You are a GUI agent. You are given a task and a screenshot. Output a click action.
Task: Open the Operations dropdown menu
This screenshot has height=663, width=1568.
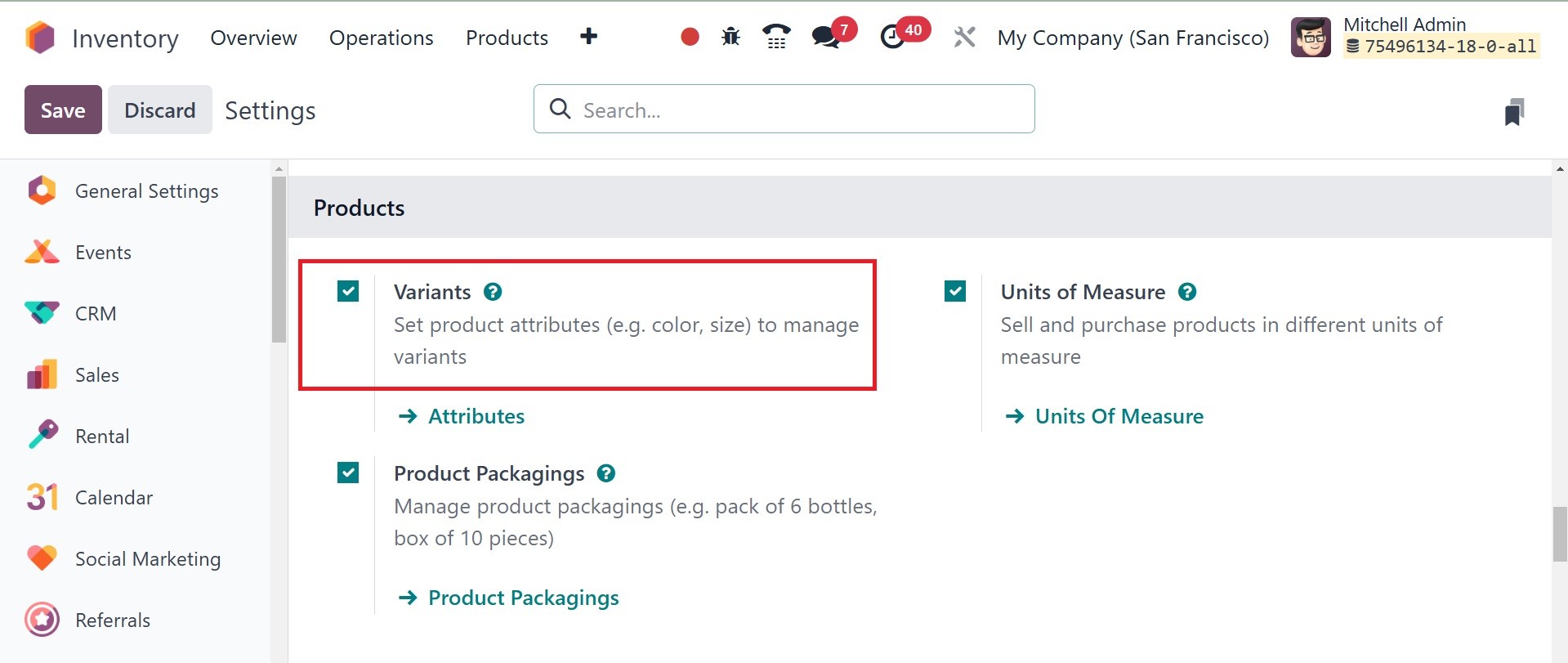pos(381,38)
